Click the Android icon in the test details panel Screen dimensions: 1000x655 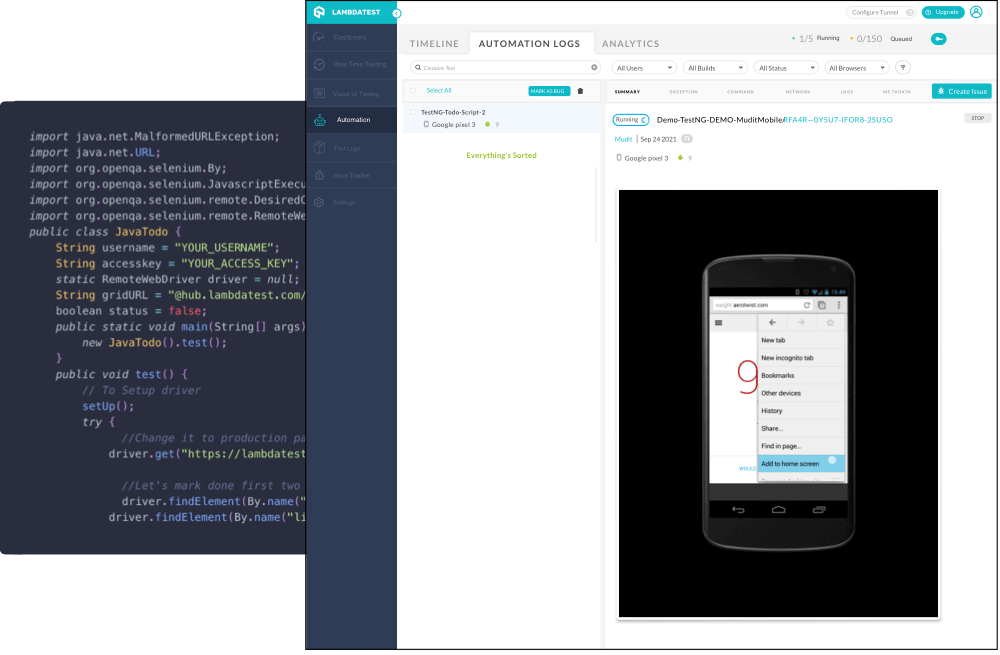pos(680,158)
